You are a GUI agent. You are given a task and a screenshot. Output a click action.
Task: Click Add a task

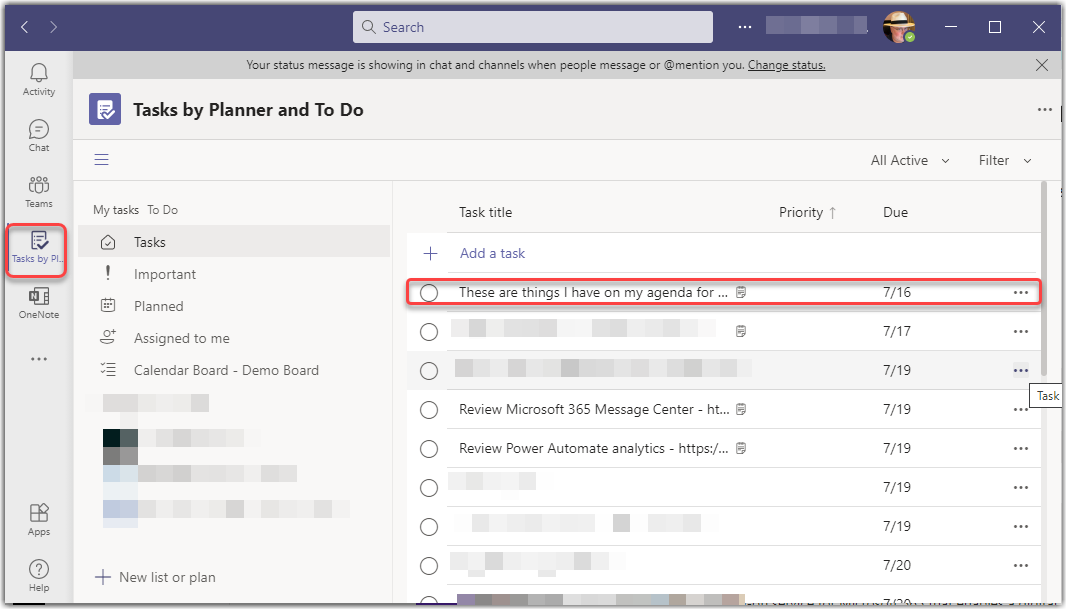point(492,253)
